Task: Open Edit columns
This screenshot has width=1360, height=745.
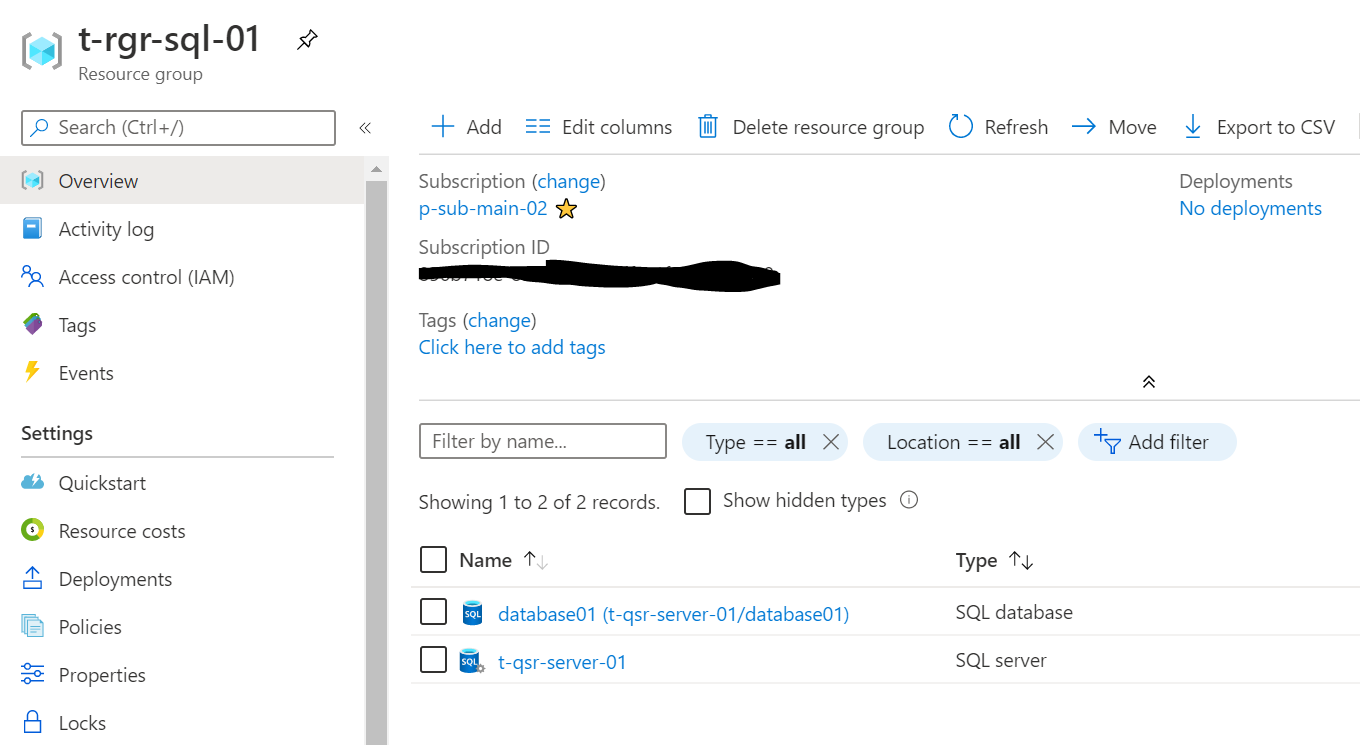Action: pyautogui.click(x=599, y=127)
